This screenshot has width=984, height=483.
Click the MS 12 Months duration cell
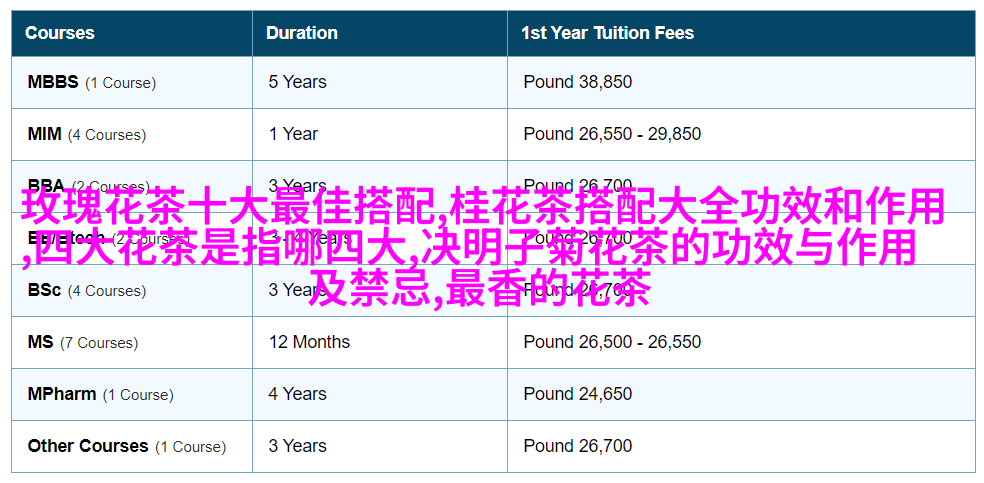point(309,342)
